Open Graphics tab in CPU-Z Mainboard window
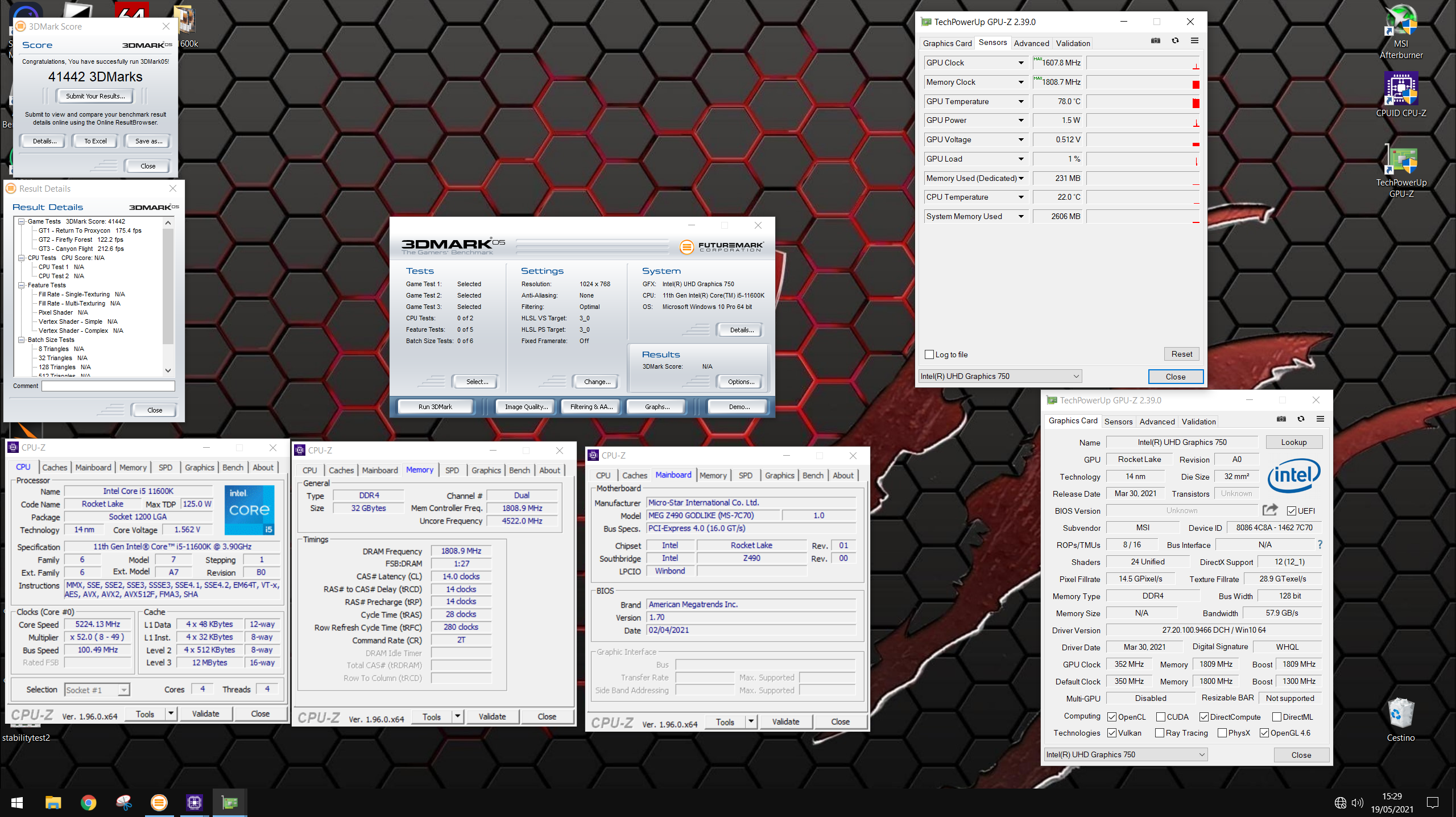Viewport: 1456px width, 817px height. 779,475
